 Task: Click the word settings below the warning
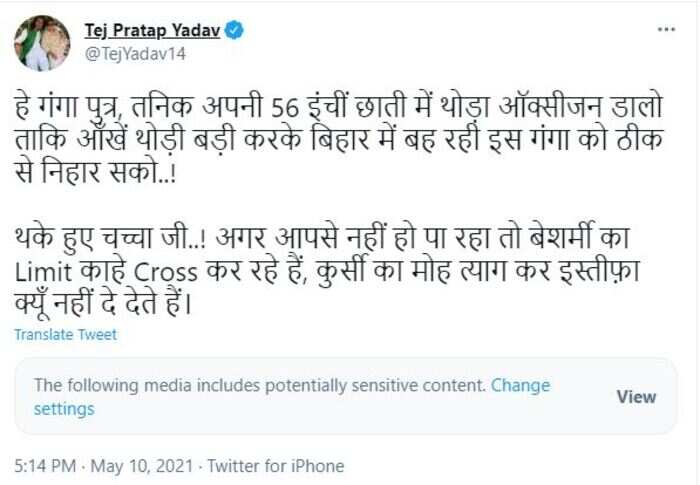[64, 409]
